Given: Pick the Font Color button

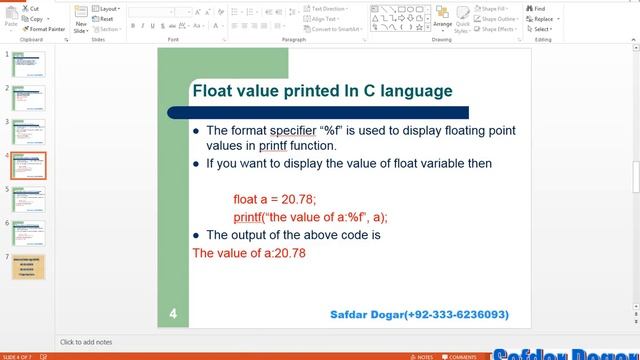Looking at the screenshot, I should pos(215,26).
